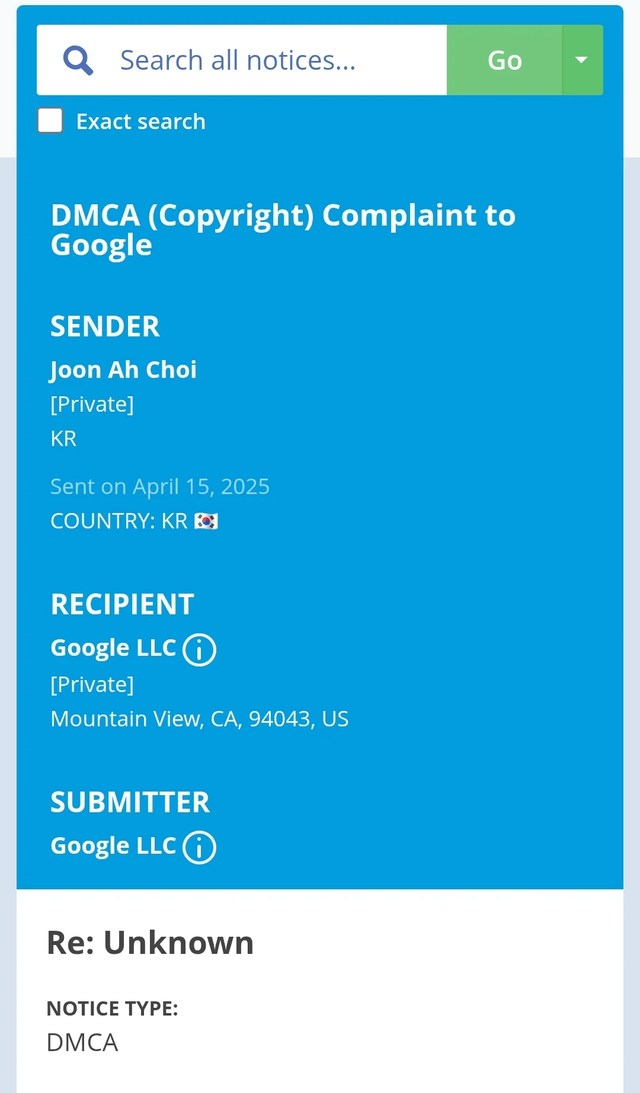The image size is (640, 1093).
Task: Open sender link Joon Ah Choi
Action: click(123, 369)
